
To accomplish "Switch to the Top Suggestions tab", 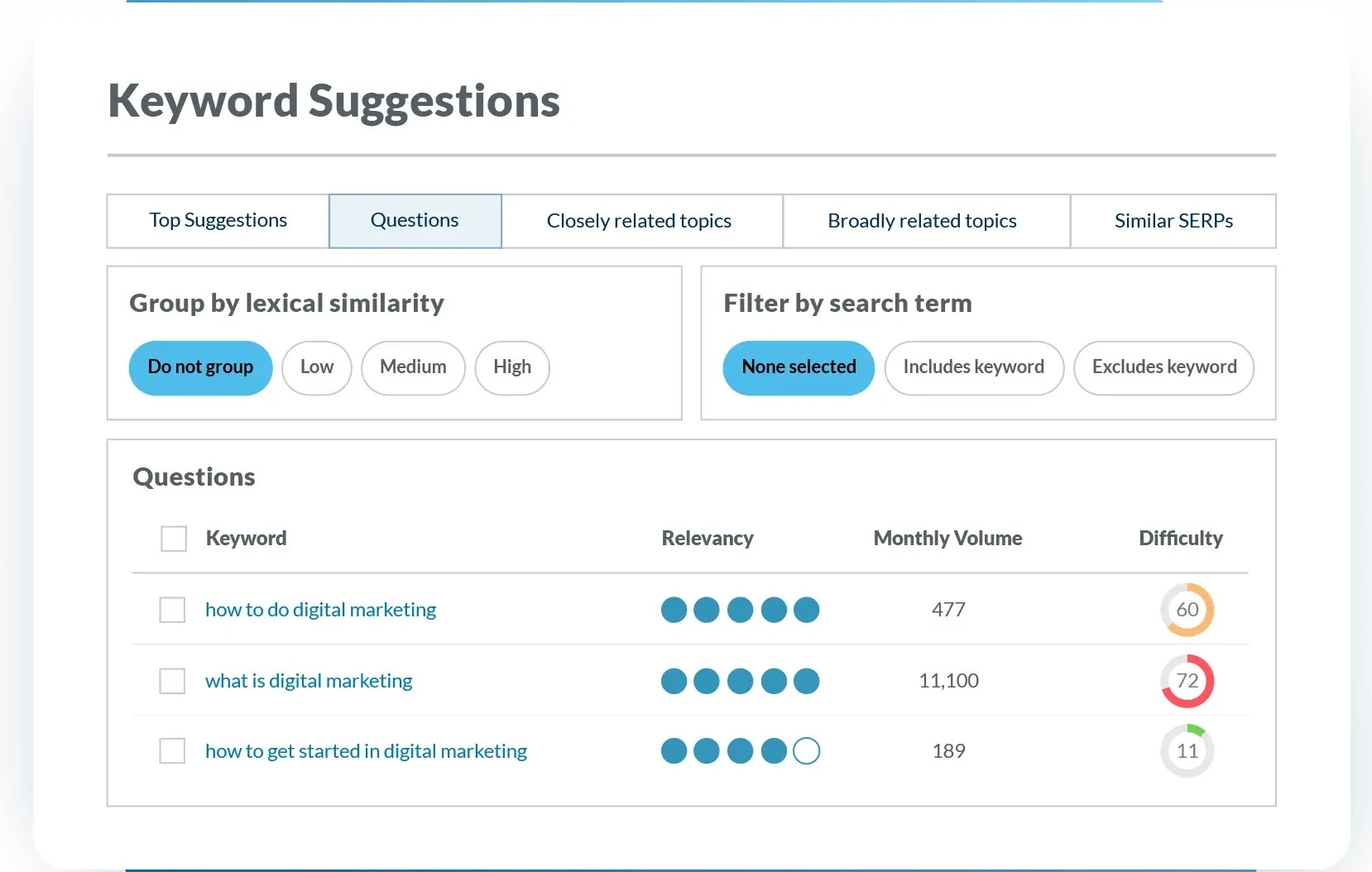I will 218,221.
